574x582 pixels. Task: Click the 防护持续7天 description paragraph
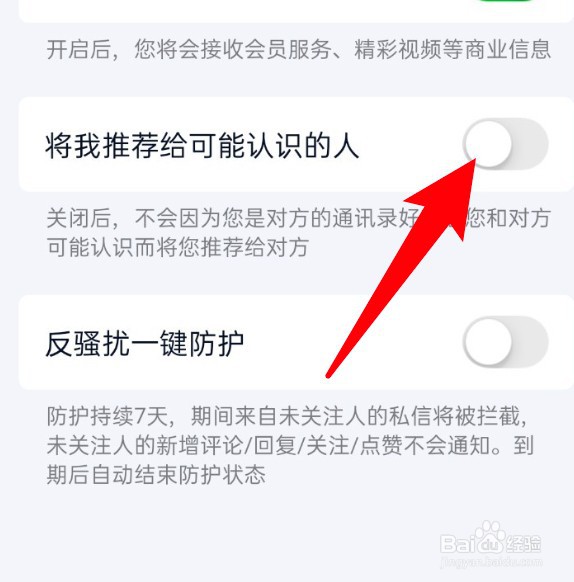(290, 445)
